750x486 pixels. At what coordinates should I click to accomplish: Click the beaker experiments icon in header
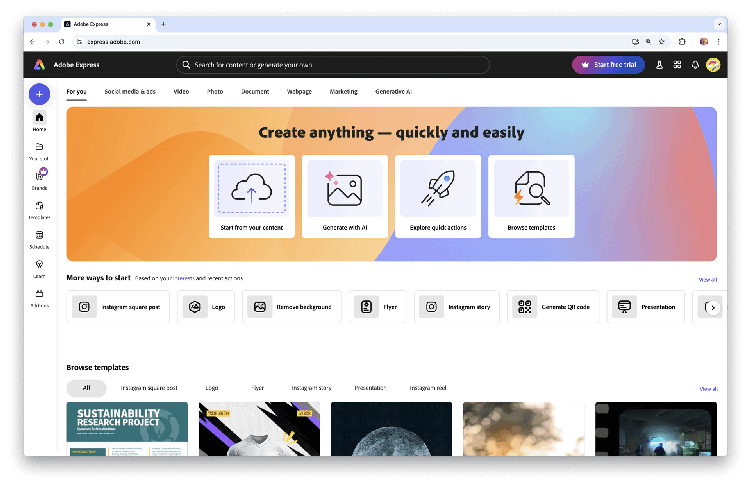(659, 65)
